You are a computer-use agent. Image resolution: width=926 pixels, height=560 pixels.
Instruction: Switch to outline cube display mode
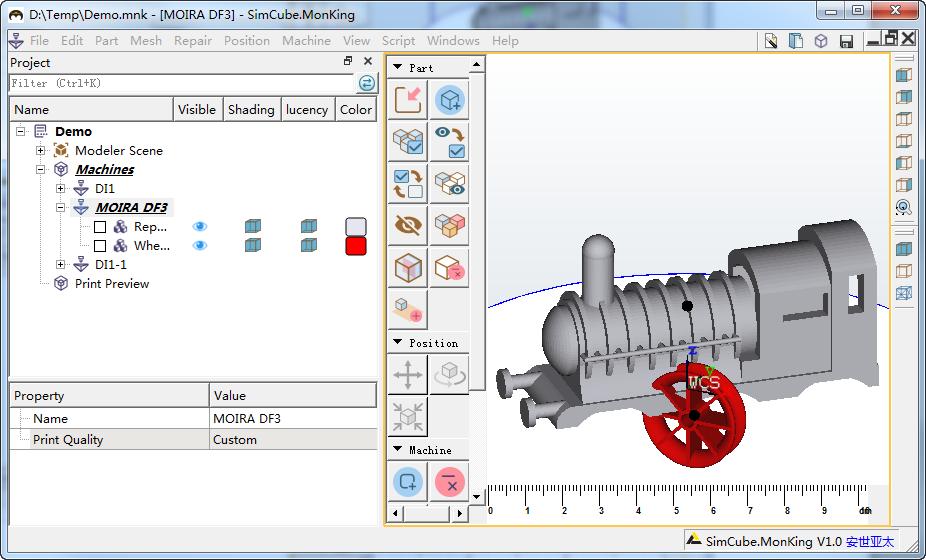click(x=904, y=271)
